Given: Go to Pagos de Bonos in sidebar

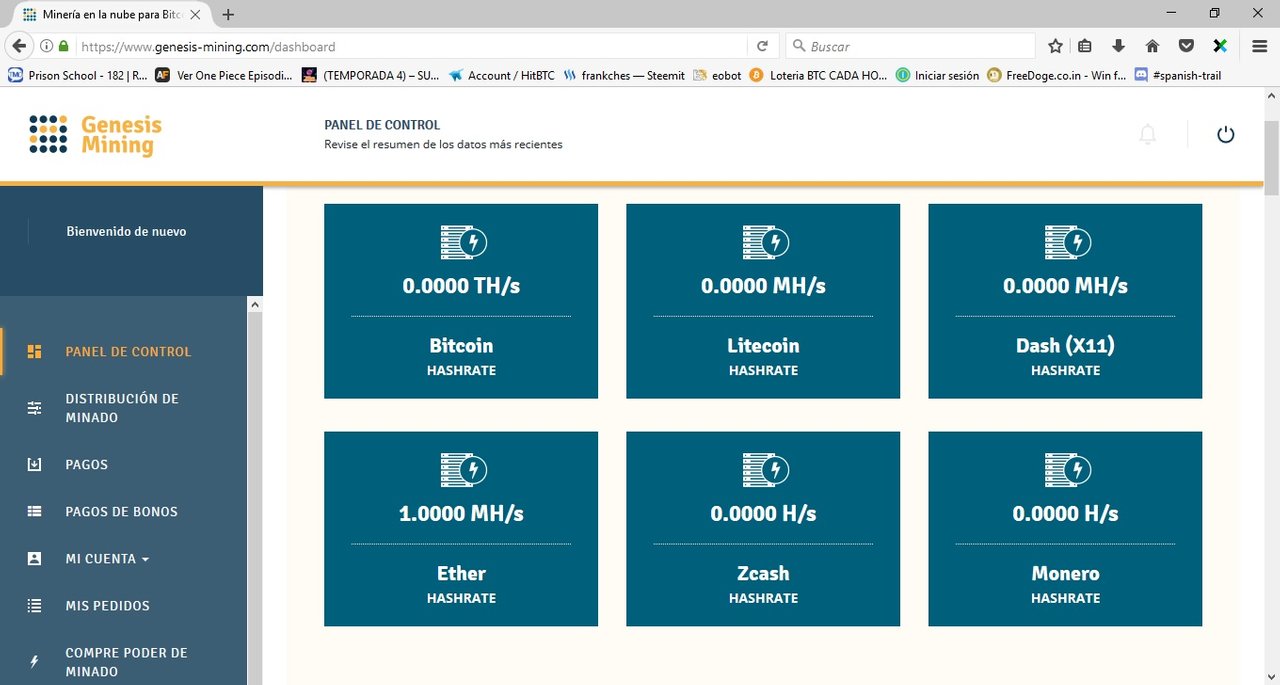Looking at the screenshot, I should pyautogui.click(x=122, y=512).
